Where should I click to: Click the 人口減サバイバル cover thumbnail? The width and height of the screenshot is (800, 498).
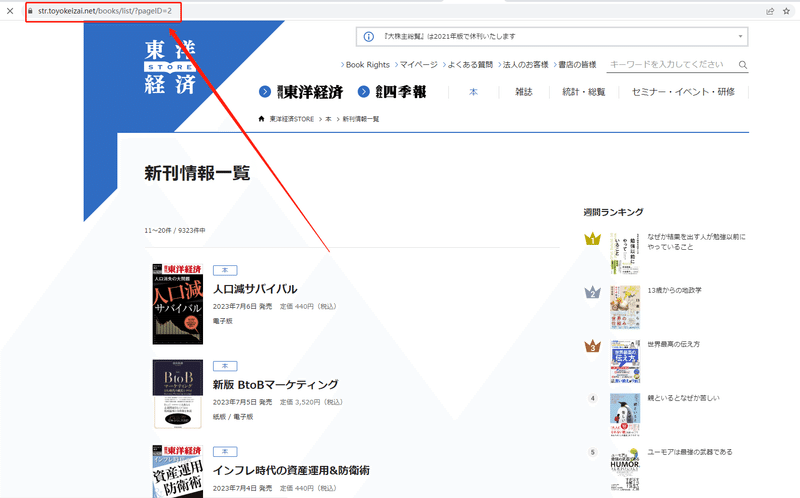pos(178,304)
